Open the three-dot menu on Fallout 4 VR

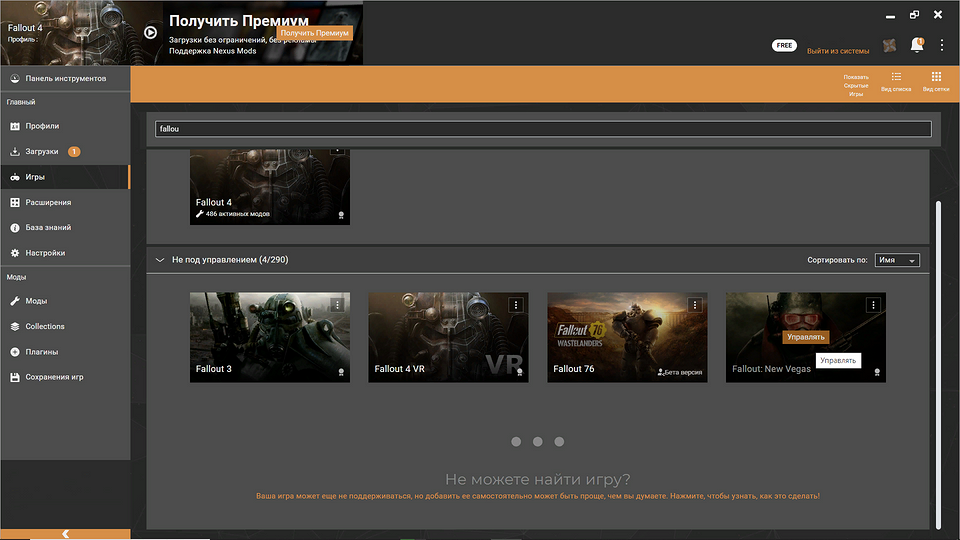coord(516,305)
